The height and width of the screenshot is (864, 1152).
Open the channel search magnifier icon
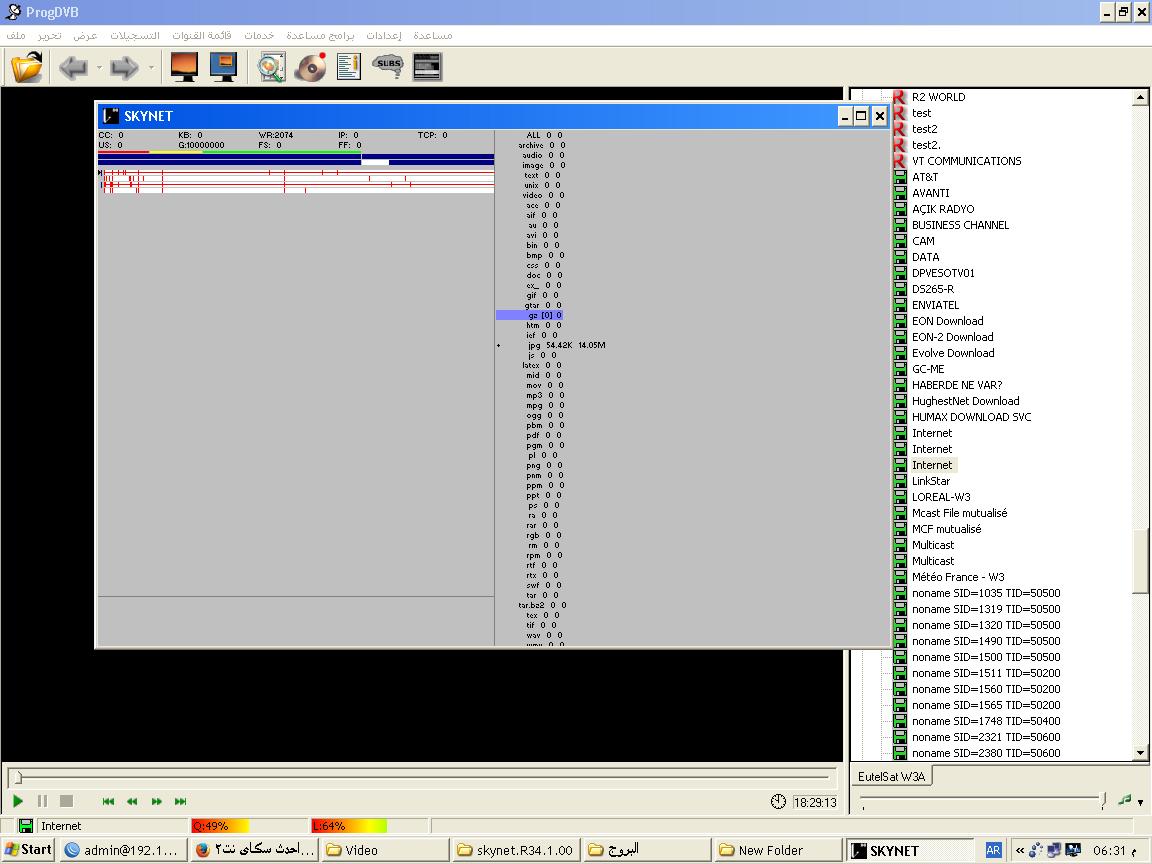[x=271, y=67]
